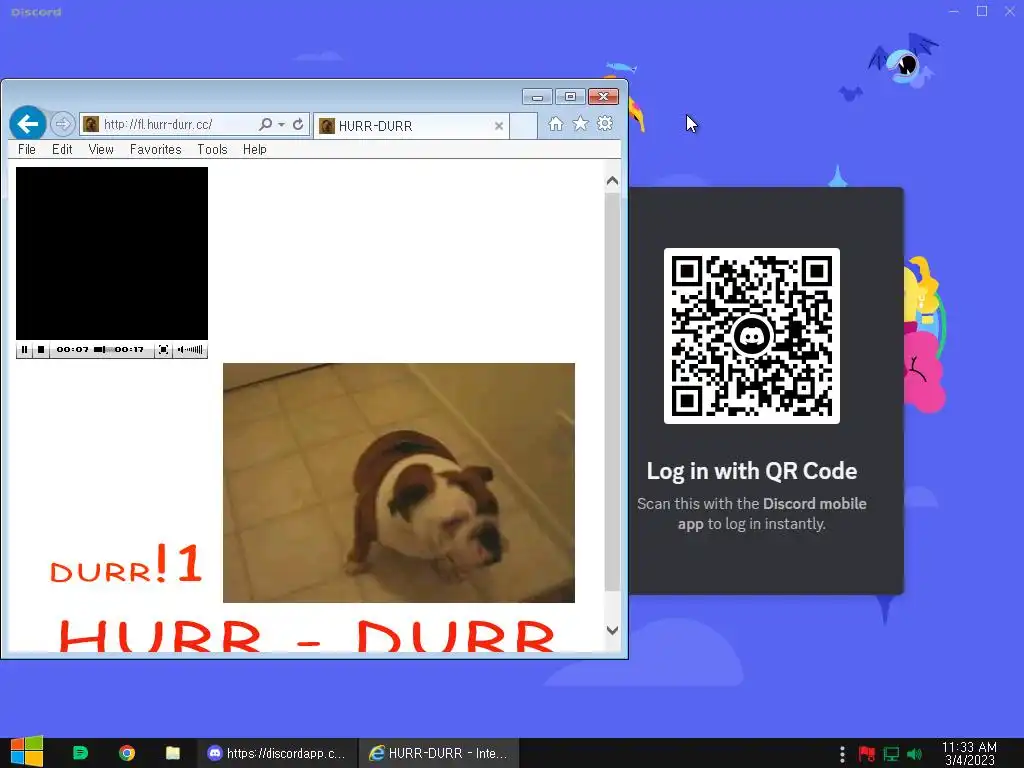Open the View menu
The image size is (1024, 768).
(101, 150)
